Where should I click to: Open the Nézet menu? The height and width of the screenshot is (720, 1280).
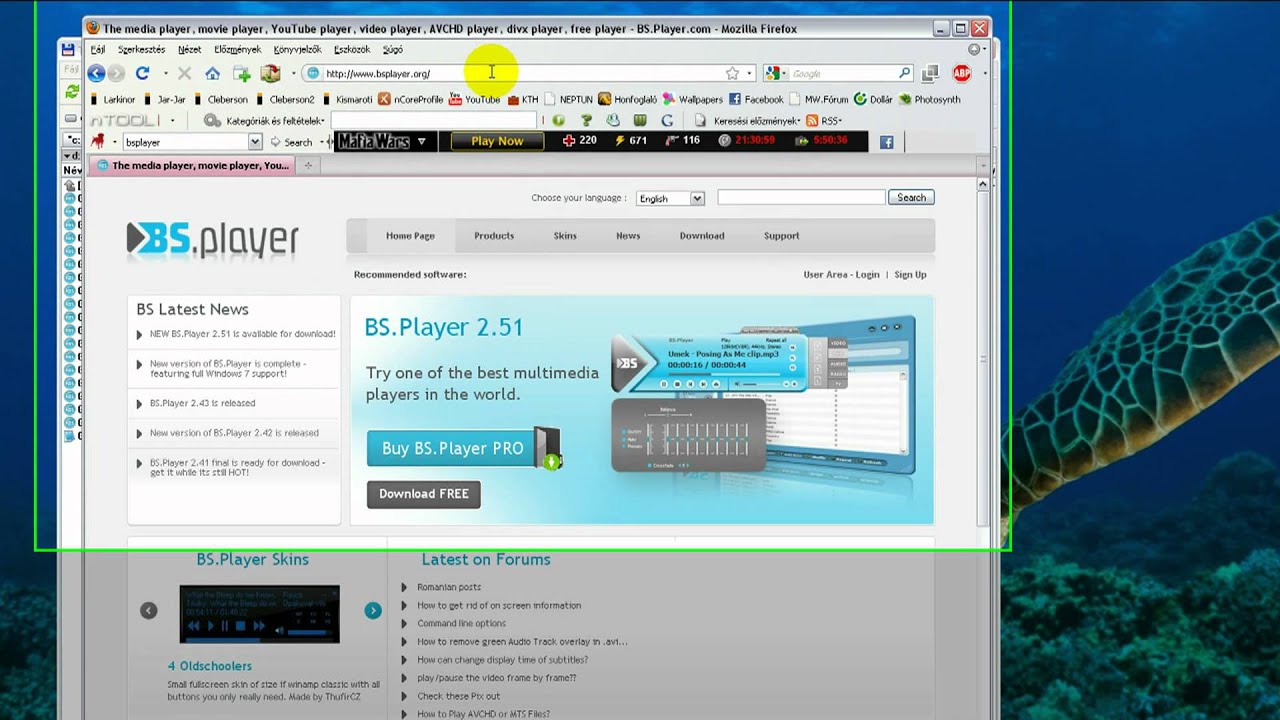pyautogui.click(x=189, y=49)
